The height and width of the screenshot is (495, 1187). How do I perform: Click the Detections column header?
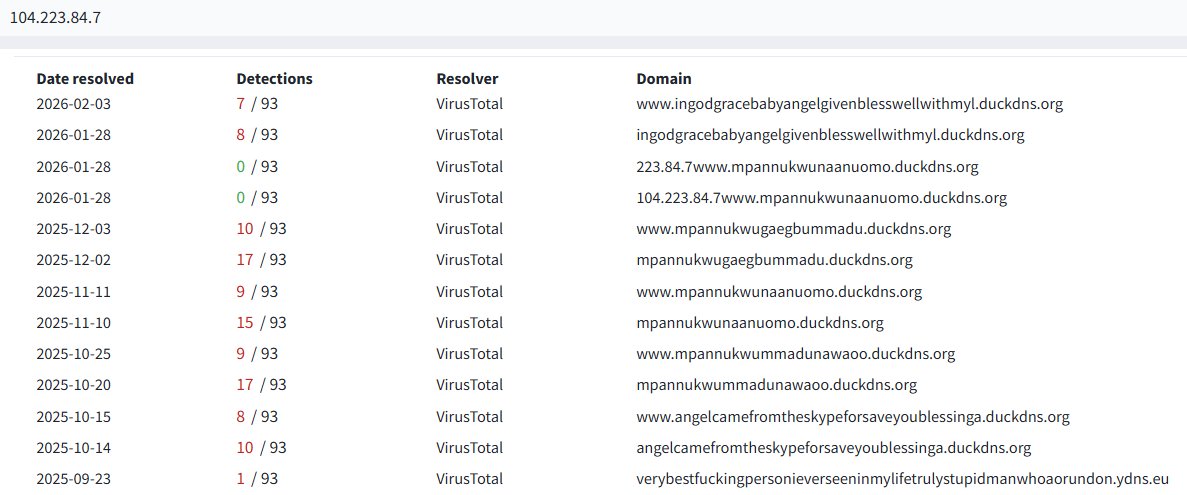click(274, 79)
